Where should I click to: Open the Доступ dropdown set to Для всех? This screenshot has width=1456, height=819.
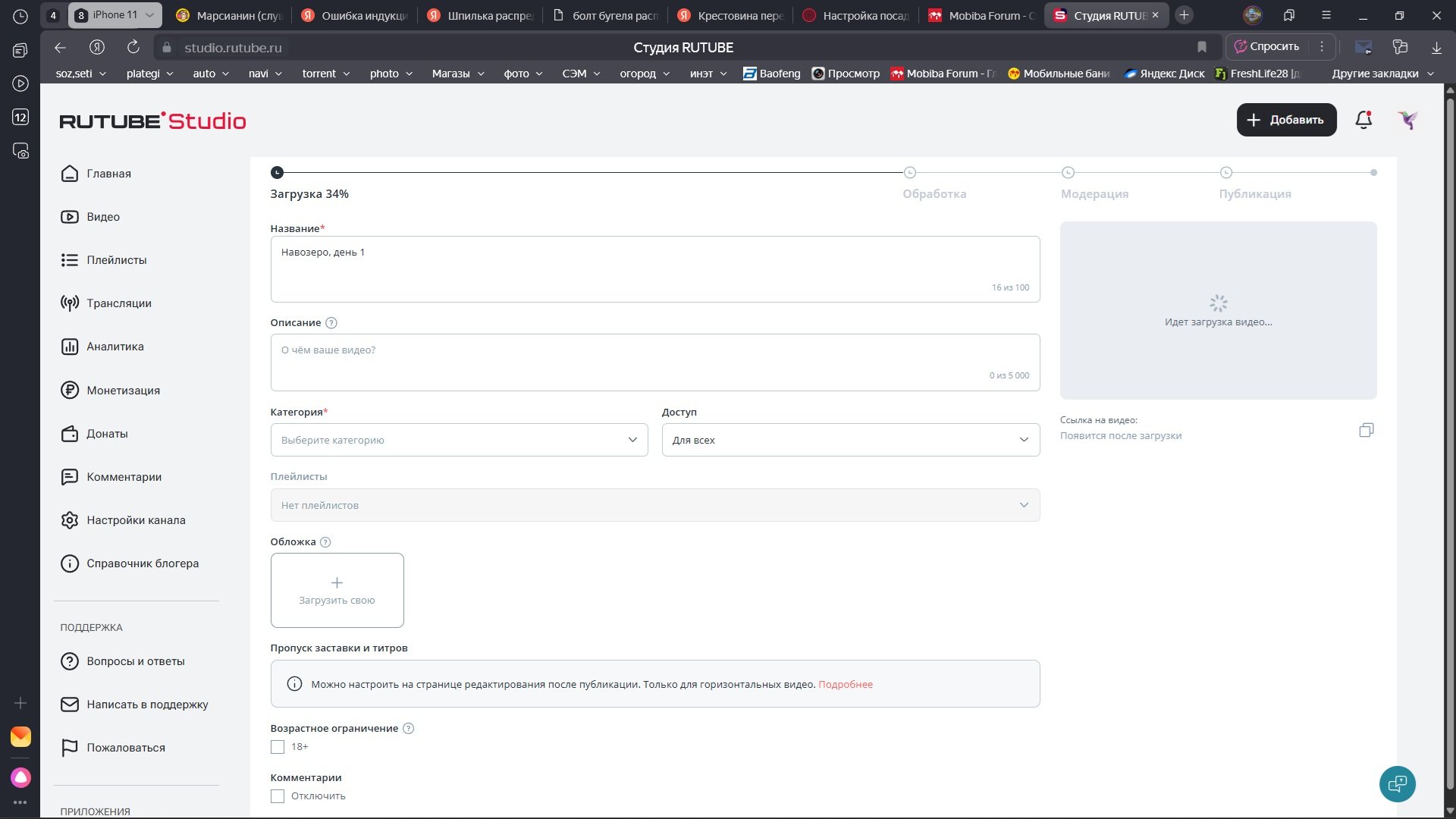[850, 440]
